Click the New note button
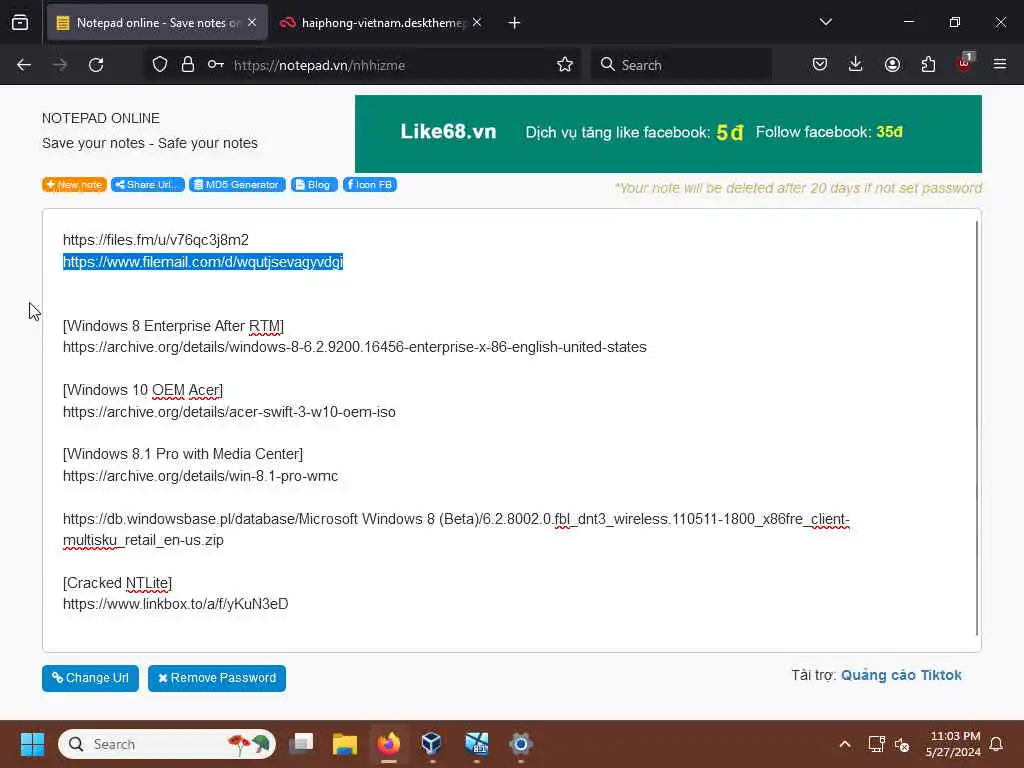The height and width of the screenshot is (768, 1024). pos(74,185)
